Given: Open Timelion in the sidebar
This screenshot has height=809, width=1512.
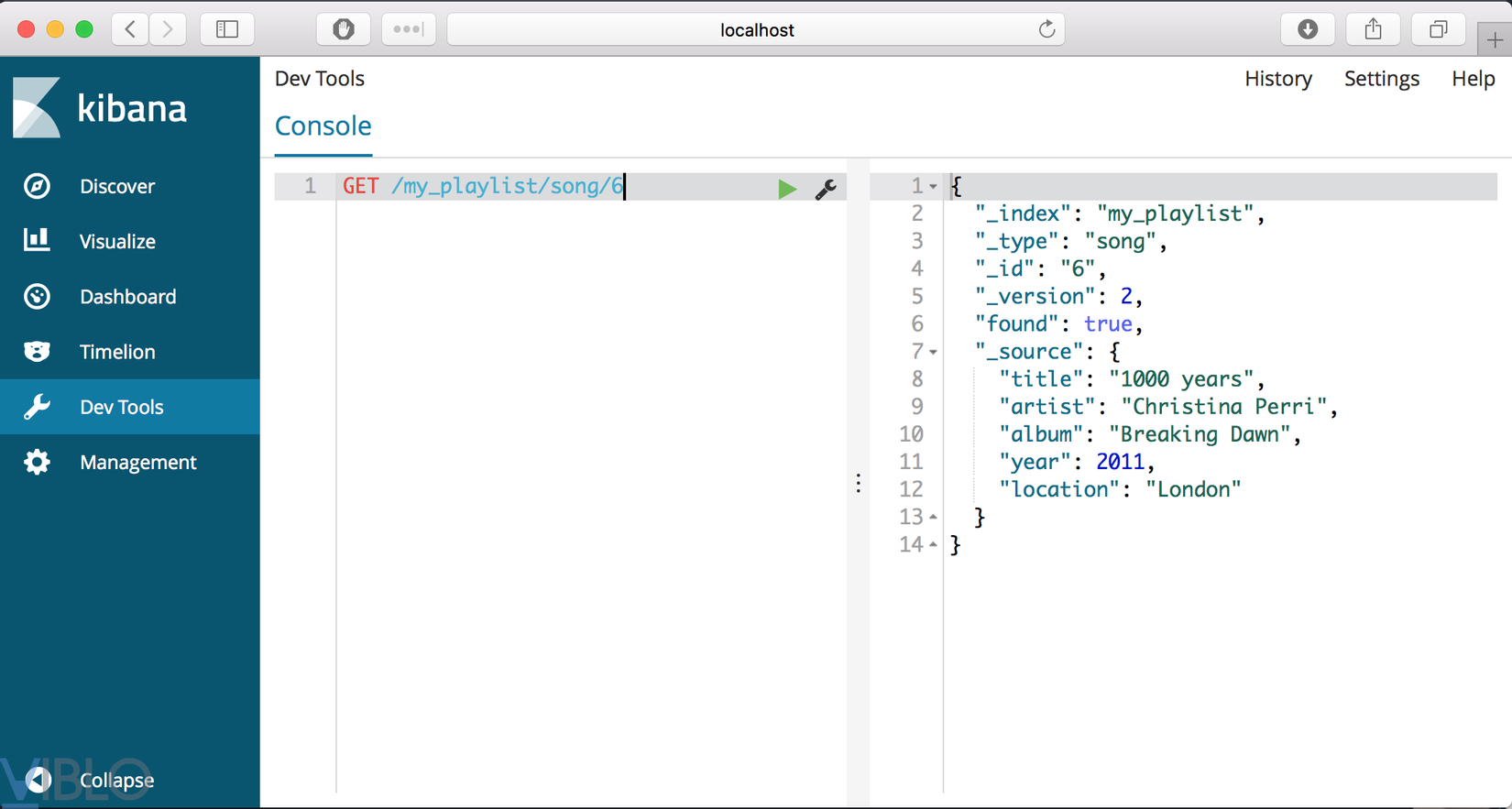Looking at the screenshot, I should tap(116, 352).
